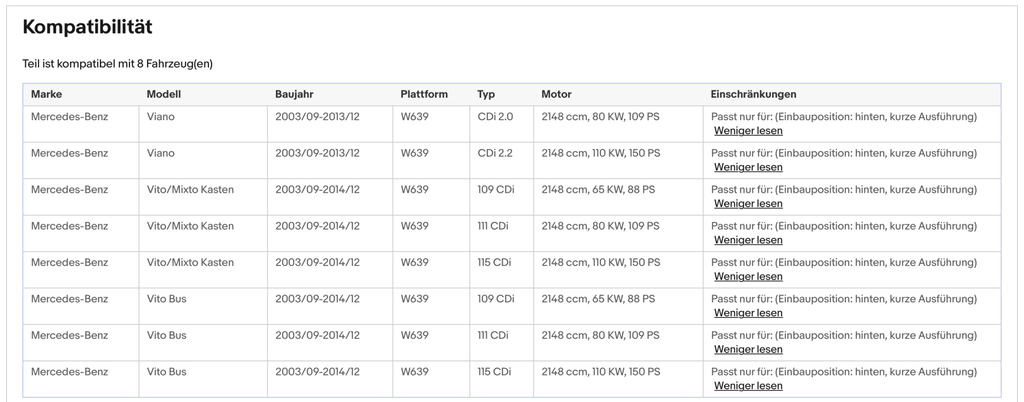Select 'W639' platform in Vito Bus 115 CDi row
The height and width of the screenshot is (402, 1024).
click(415, 373)
